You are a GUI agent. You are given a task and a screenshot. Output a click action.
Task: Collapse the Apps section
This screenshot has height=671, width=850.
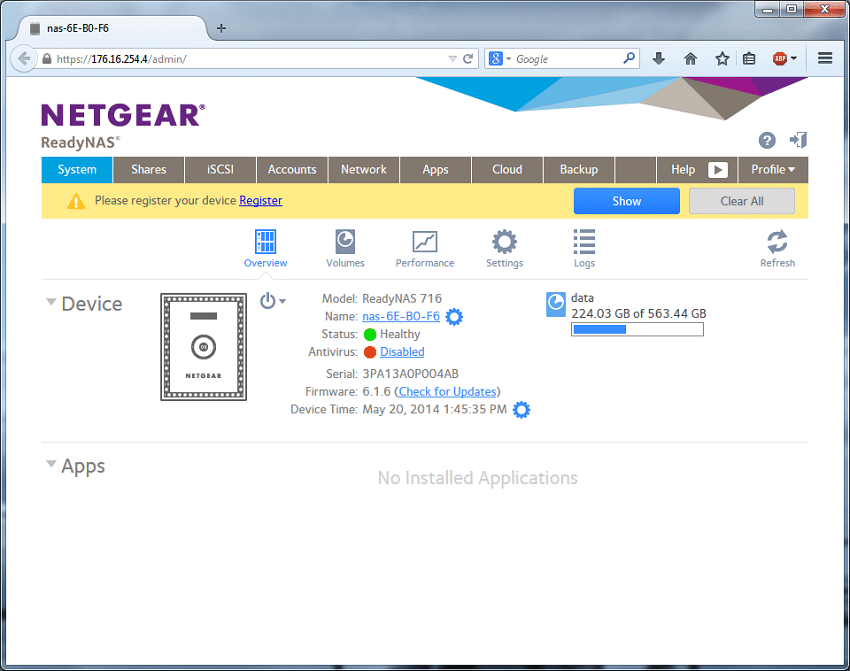pyautogui.click(x=51, y=463)
